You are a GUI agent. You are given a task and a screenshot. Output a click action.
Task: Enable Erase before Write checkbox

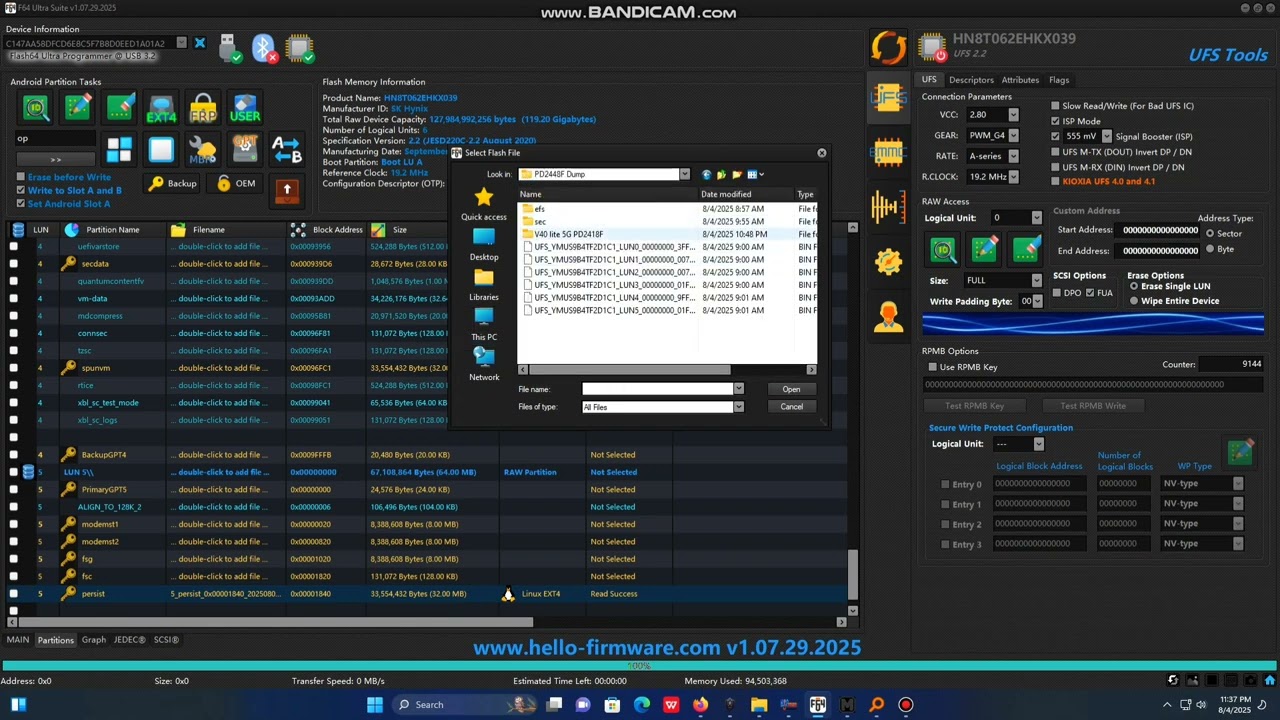(x=20, y=177)
